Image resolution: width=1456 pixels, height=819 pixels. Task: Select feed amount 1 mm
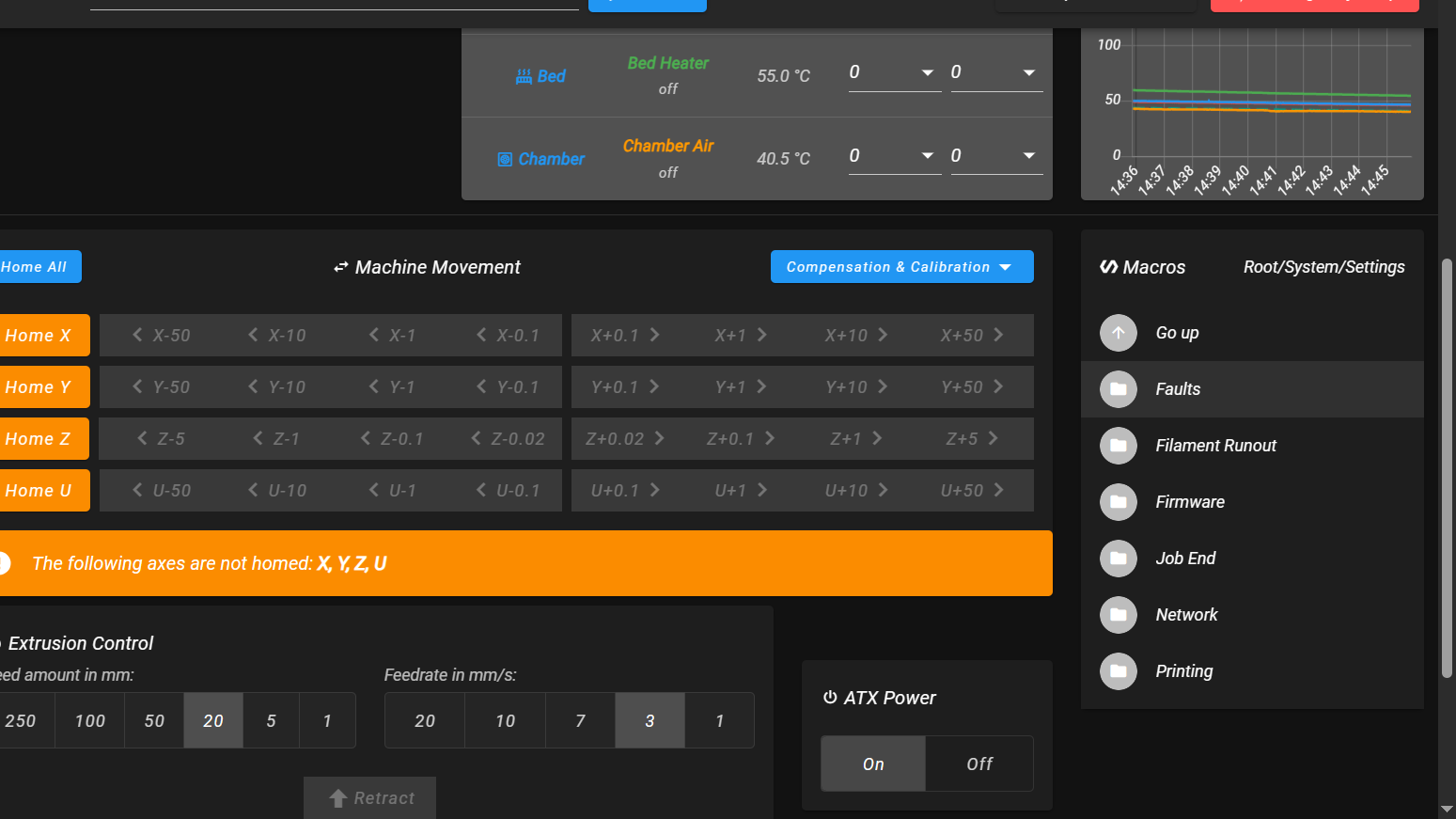(327, 720)
